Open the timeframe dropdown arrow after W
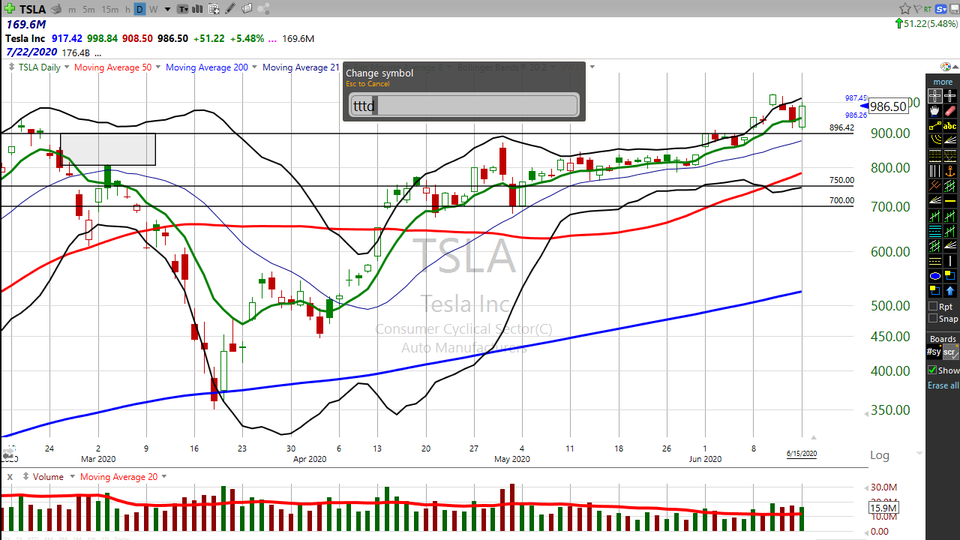The width and height of the screenshot is (960, 540). click(167, 9)
